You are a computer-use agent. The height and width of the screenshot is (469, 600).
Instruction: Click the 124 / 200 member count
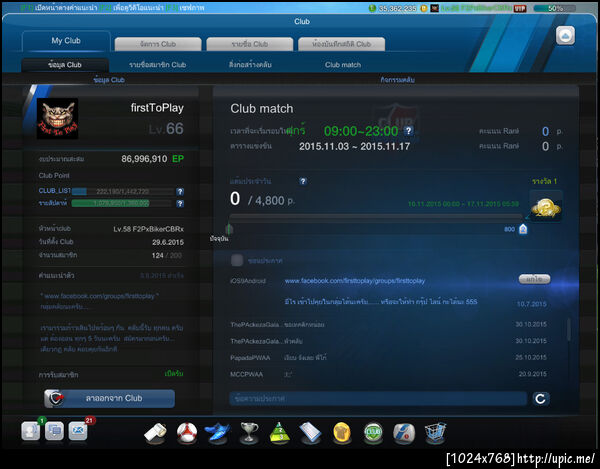point(167,255)
